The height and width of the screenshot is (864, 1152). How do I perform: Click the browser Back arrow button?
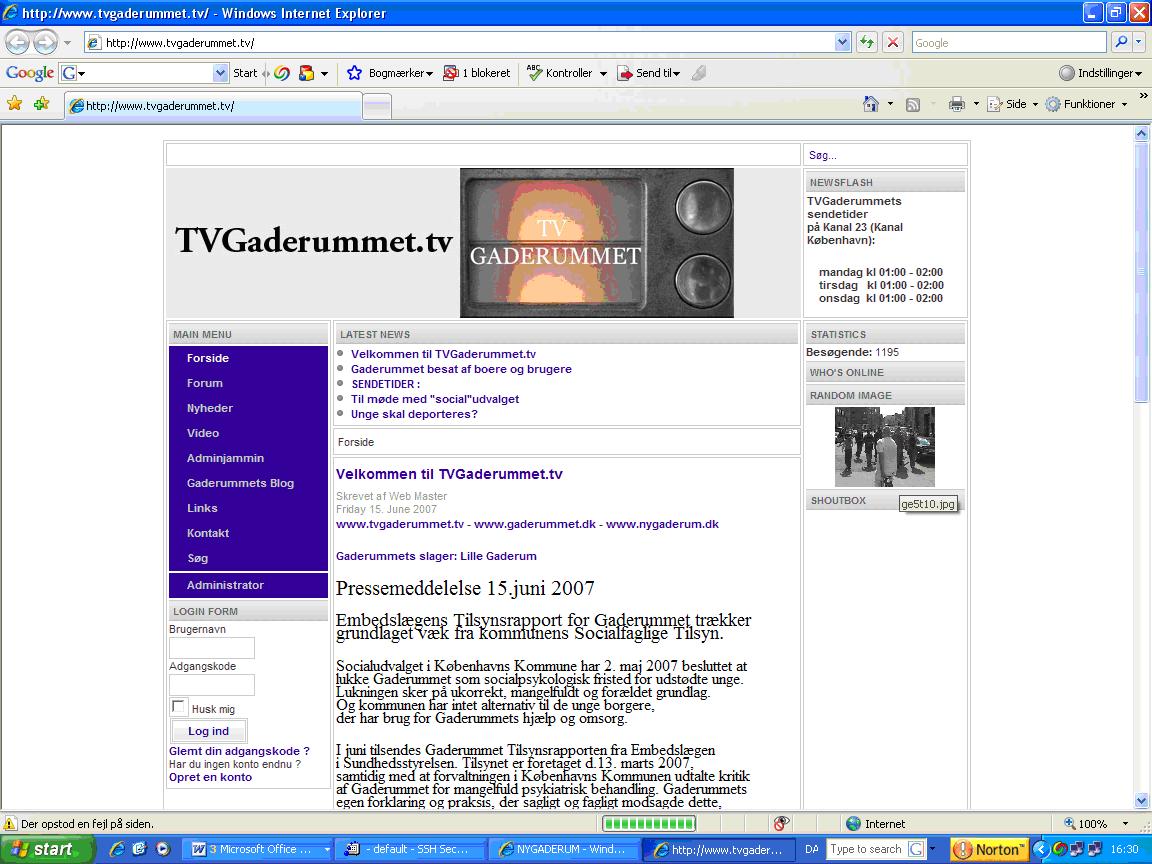18,42
